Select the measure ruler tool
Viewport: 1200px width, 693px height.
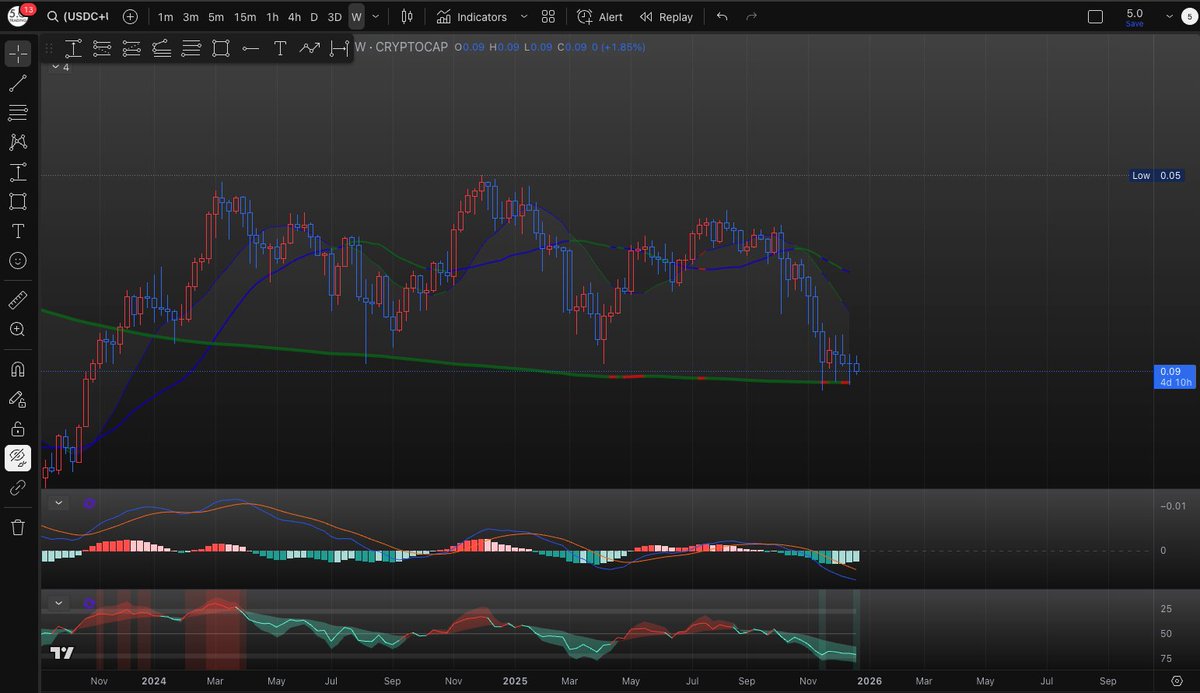point(18,299)
